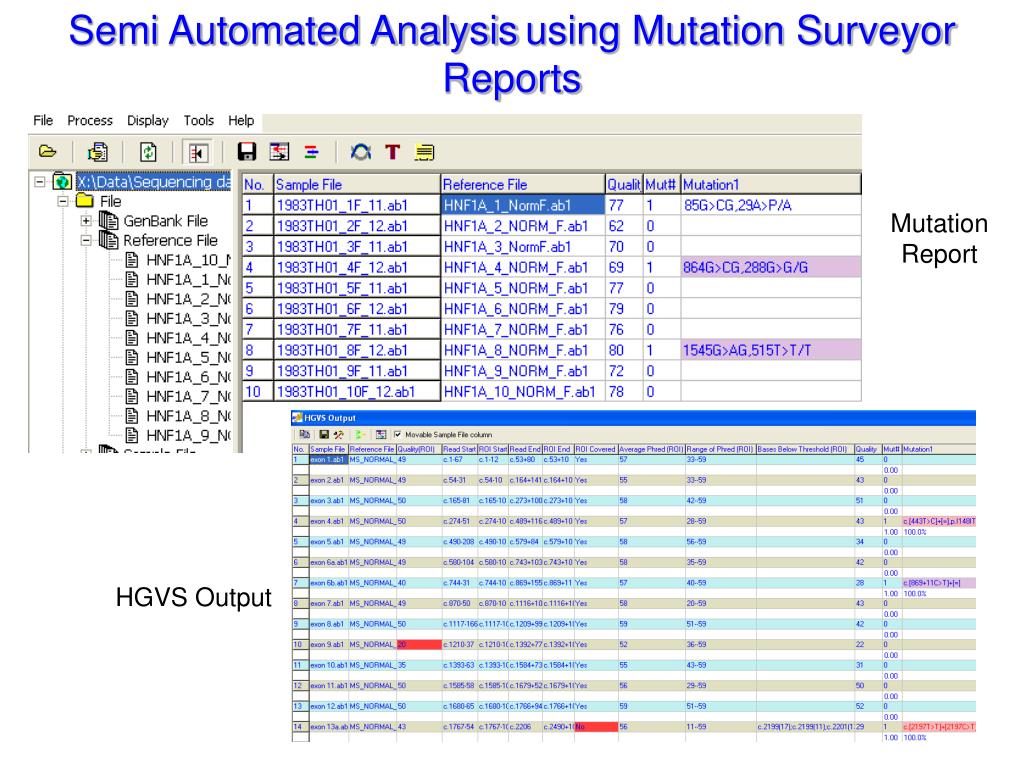
Task: Click the save icon in HGVS Output toolbar
Action: click(x=324, y=434)
